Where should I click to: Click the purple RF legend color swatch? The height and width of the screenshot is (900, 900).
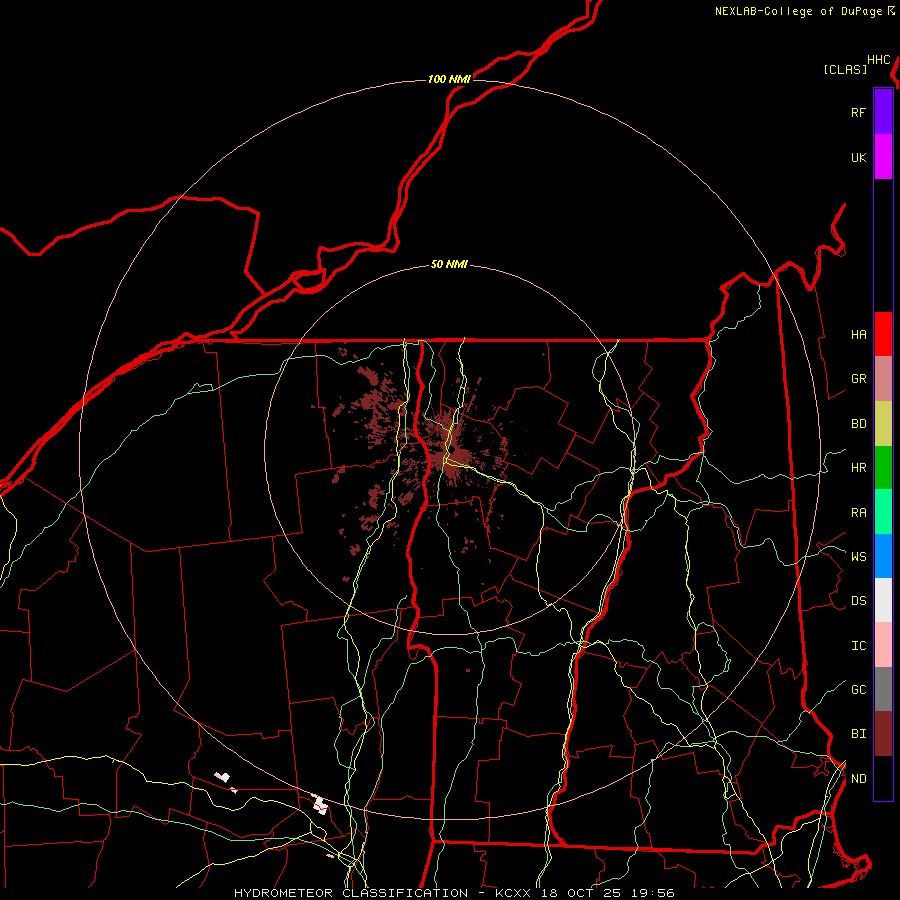(883, 111)
